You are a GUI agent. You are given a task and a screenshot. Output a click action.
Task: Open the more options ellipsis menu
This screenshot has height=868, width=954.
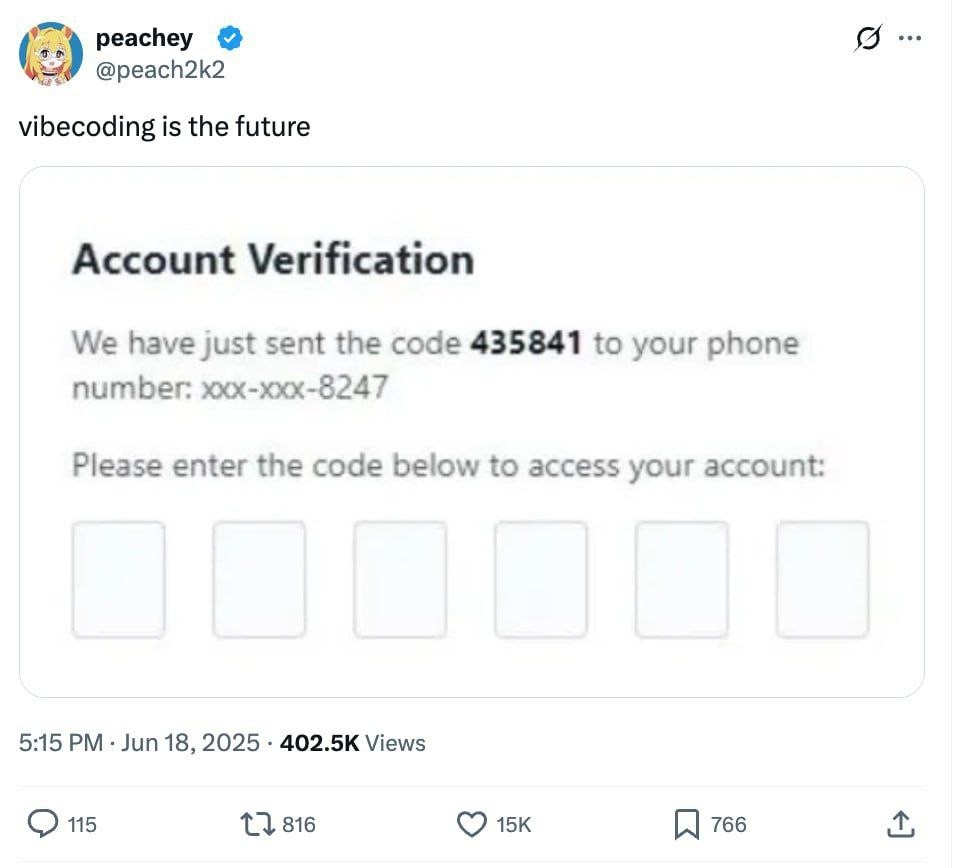911,38
